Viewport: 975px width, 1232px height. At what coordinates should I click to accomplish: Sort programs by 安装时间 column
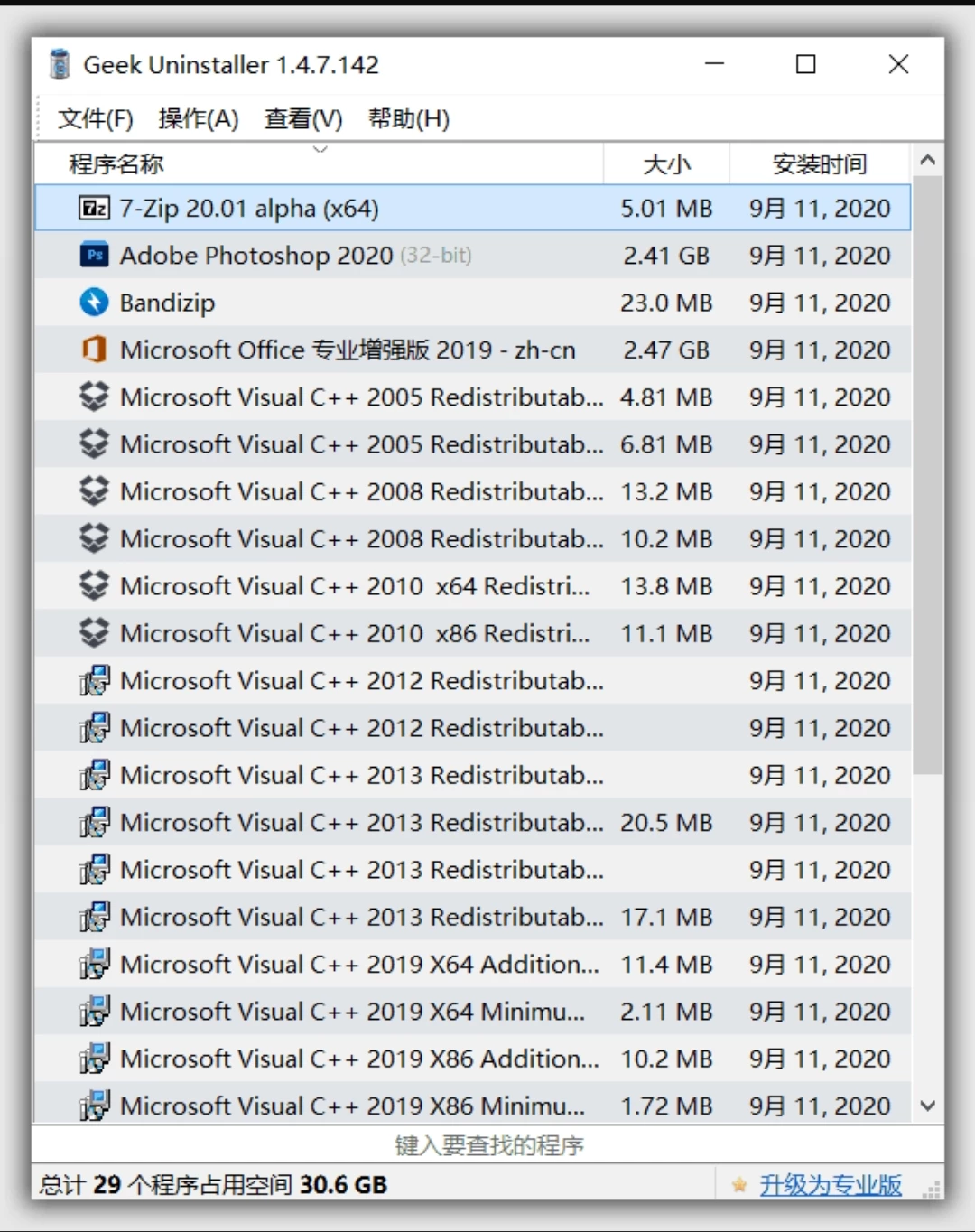tap(819, 163)
